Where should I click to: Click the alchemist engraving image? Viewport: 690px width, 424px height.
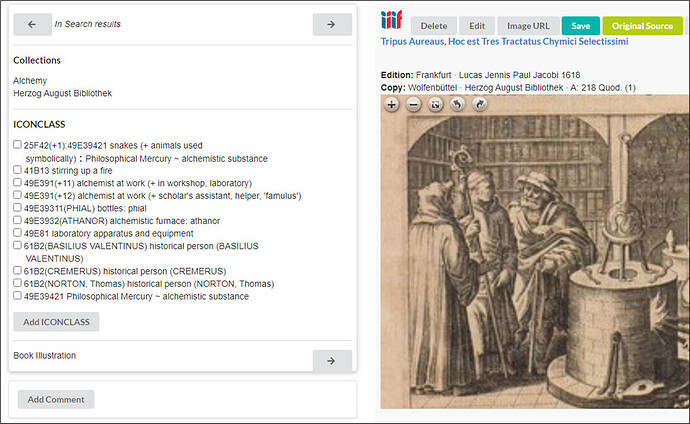pyautogui.click(x=535, y=252)
